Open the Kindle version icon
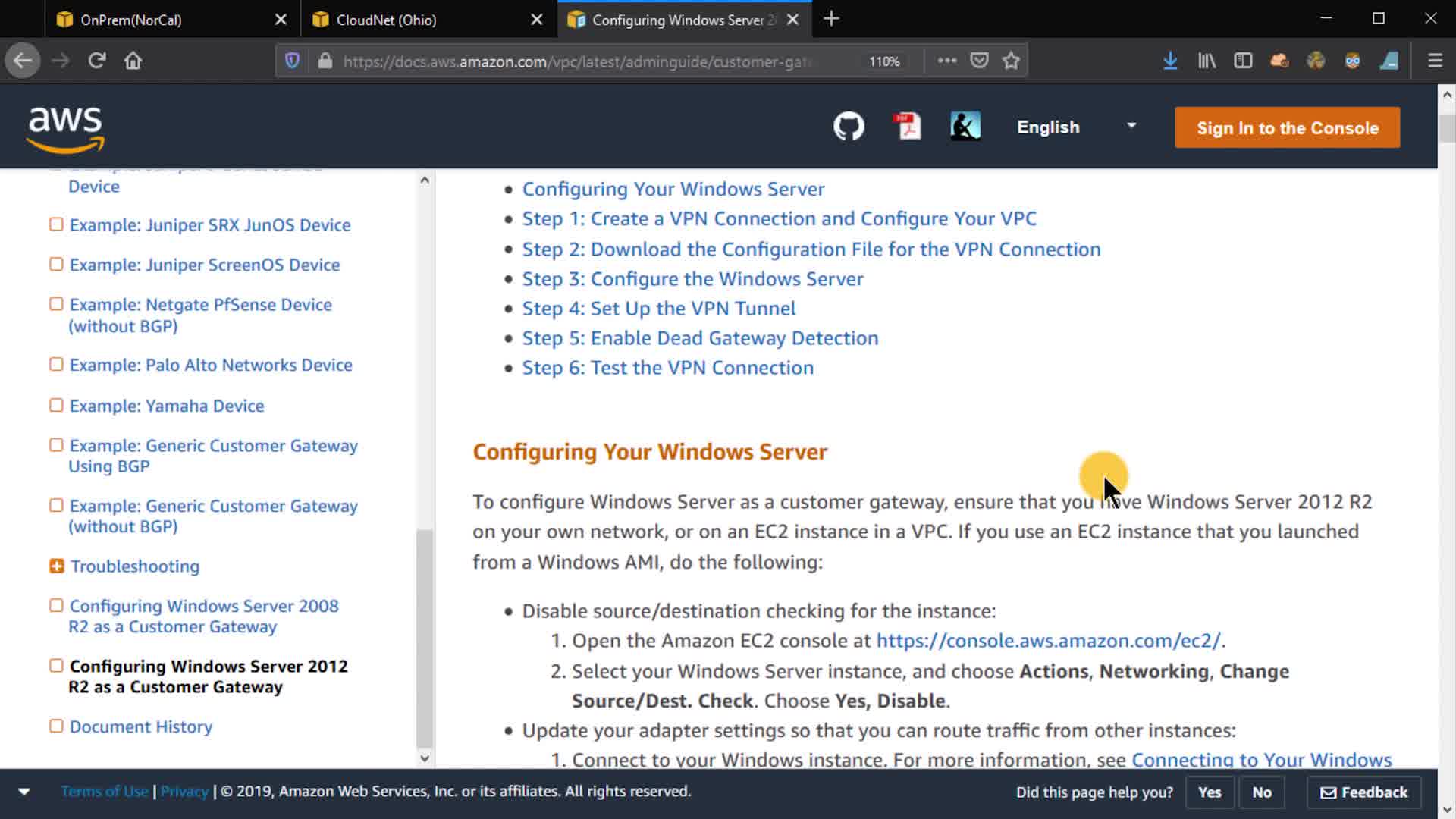Image resolution: width=1456 pixels, height=819 pixels. point(965,127)
